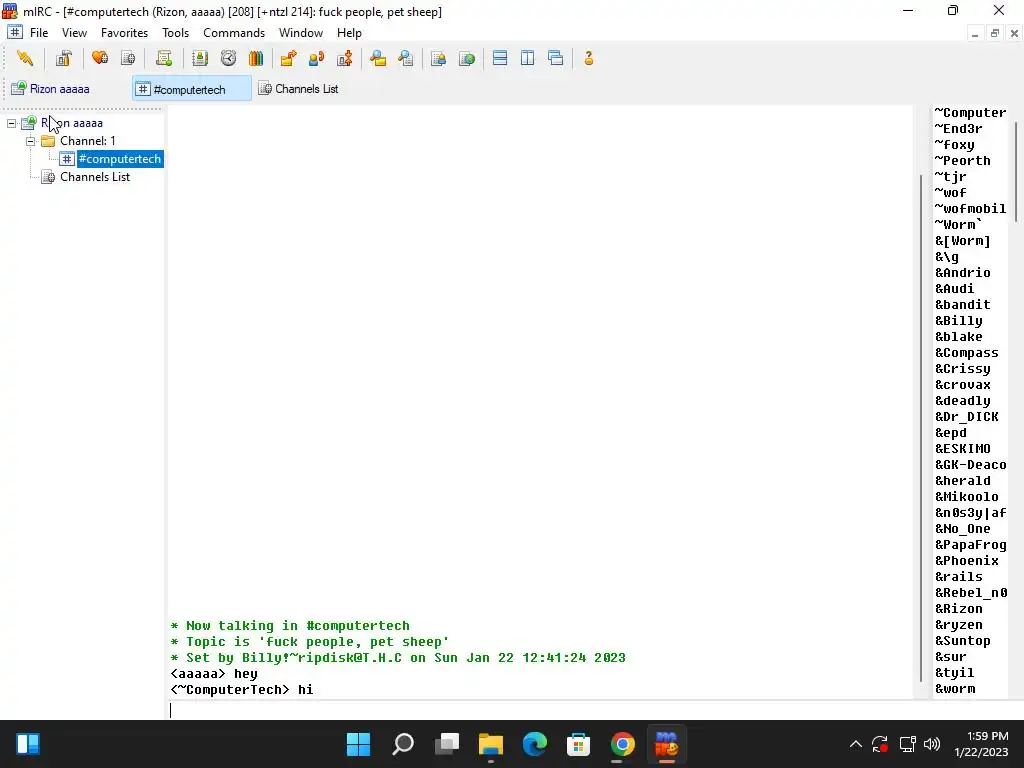Open the Timer clock icon
This screenshot has width=1024, height=768.
228,58
